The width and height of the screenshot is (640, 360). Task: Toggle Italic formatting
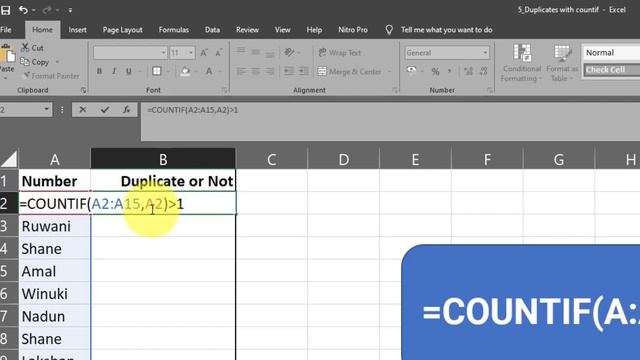[x=114, y=71]
